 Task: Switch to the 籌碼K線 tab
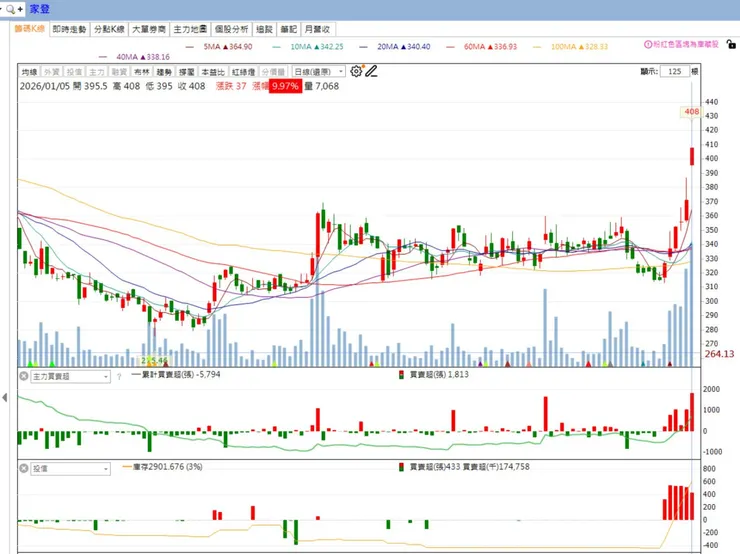(x=29, y=29)
